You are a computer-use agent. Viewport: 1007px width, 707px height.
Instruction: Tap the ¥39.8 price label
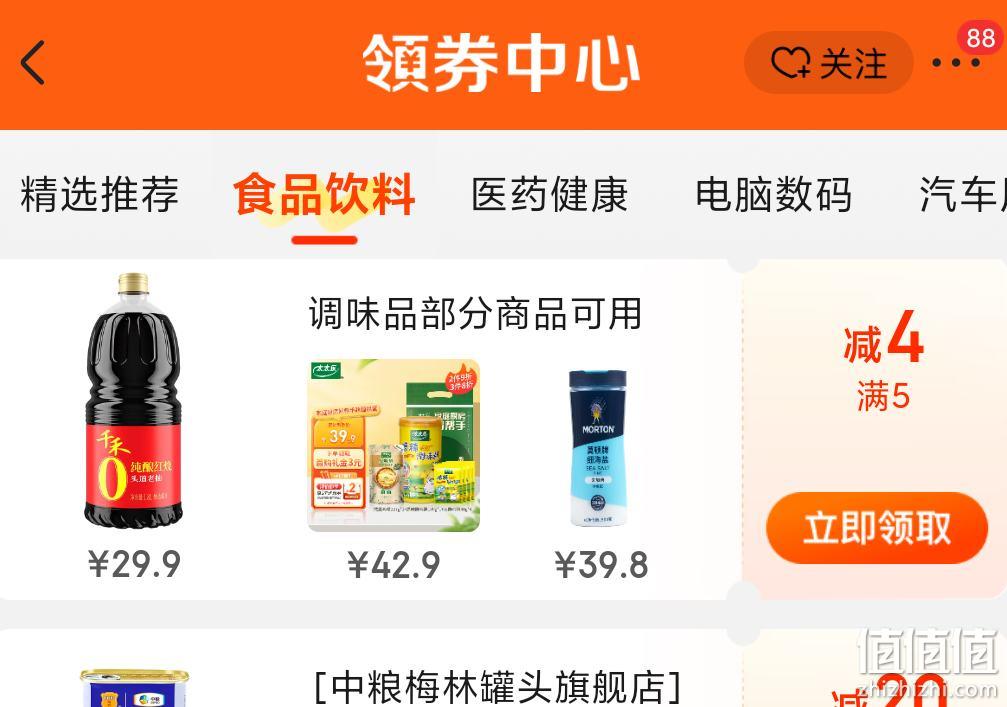[x=602, y=565]
